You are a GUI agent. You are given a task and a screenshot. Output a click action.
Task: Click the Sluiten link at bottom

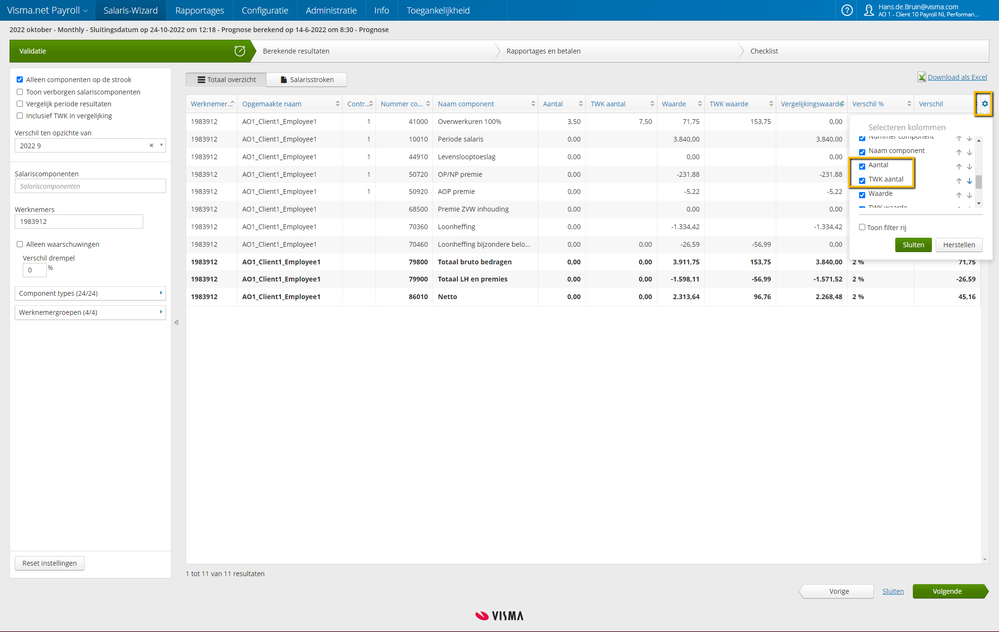(893, 591)
